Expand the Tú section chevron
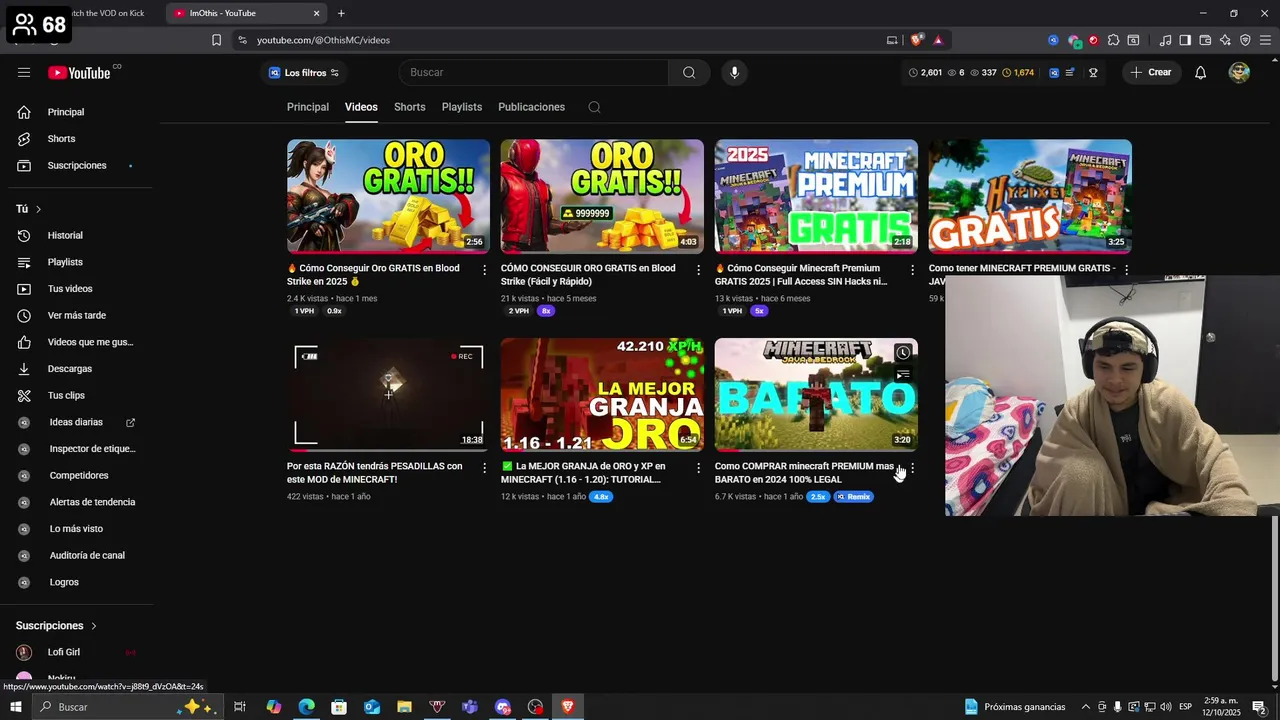The width and height of the screenshot is (1280, 720). pyautogui.click(x=38, y=209)
